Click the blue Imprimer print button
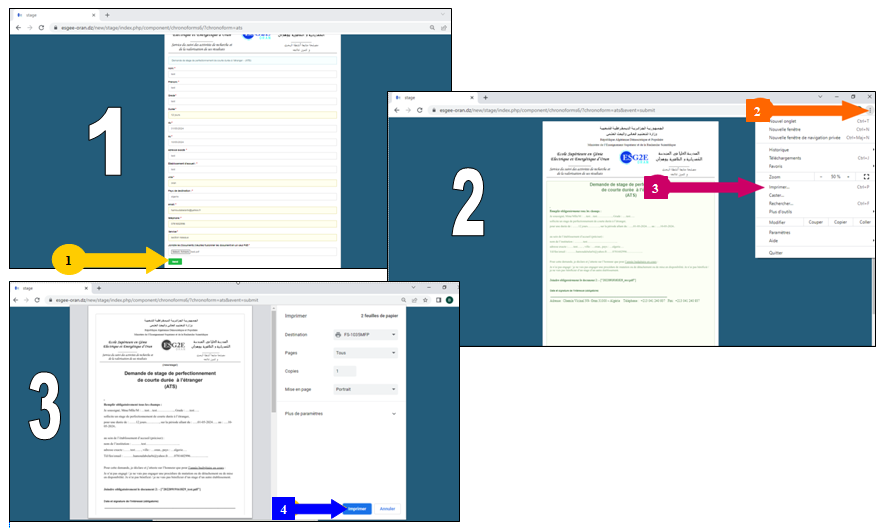 tap(355, 509)
